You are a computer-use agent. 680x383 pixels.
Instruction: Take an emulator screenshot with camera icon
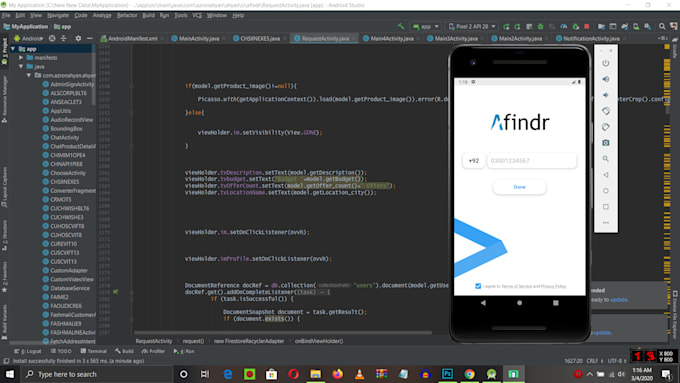coord(605,143)
